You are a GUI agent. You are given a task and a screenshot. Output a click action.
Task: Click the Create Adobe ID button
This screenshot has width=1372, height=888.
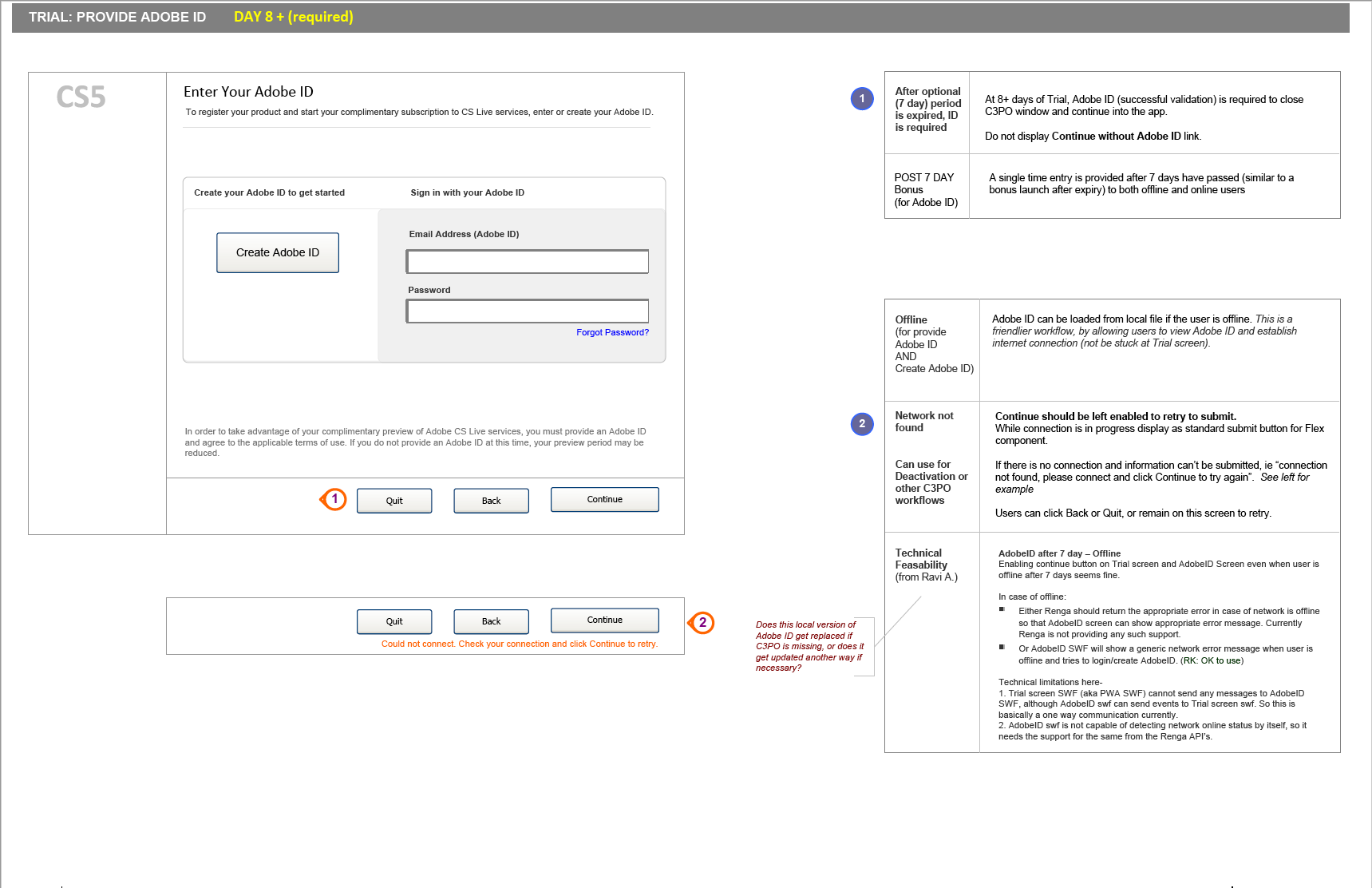pyautogui.click(x=278, y=252)
